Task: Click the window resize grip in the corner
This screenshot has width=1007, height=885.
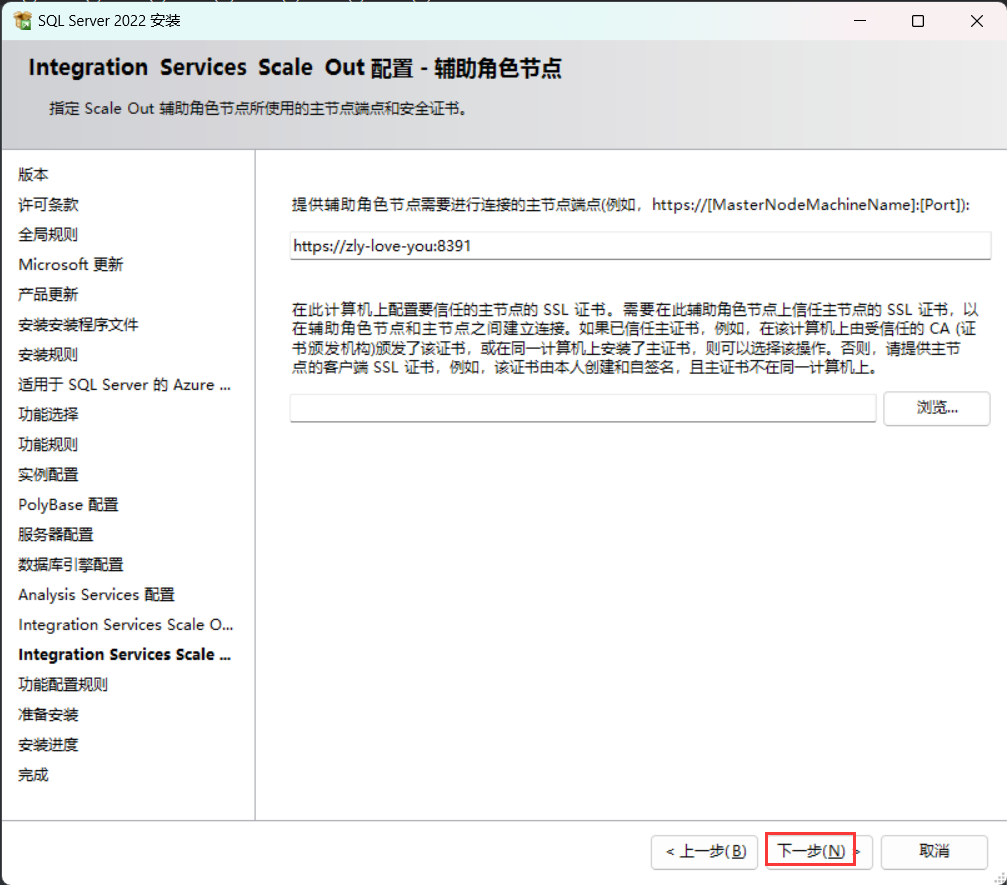Action: click(x=1001, y=878)
